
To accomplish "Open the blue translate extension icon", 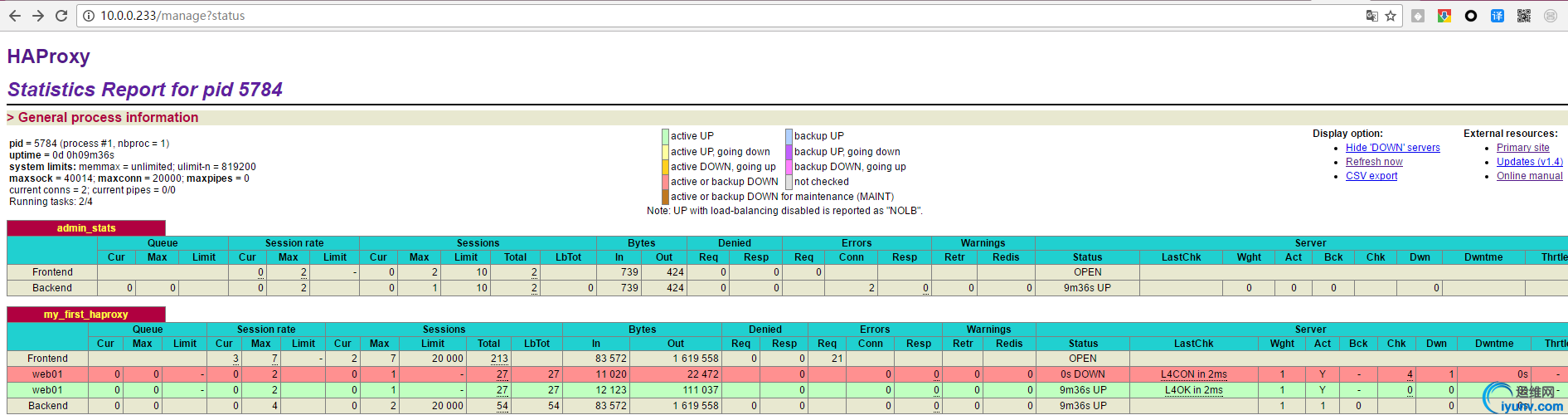I will click(x=1498, y=16).
